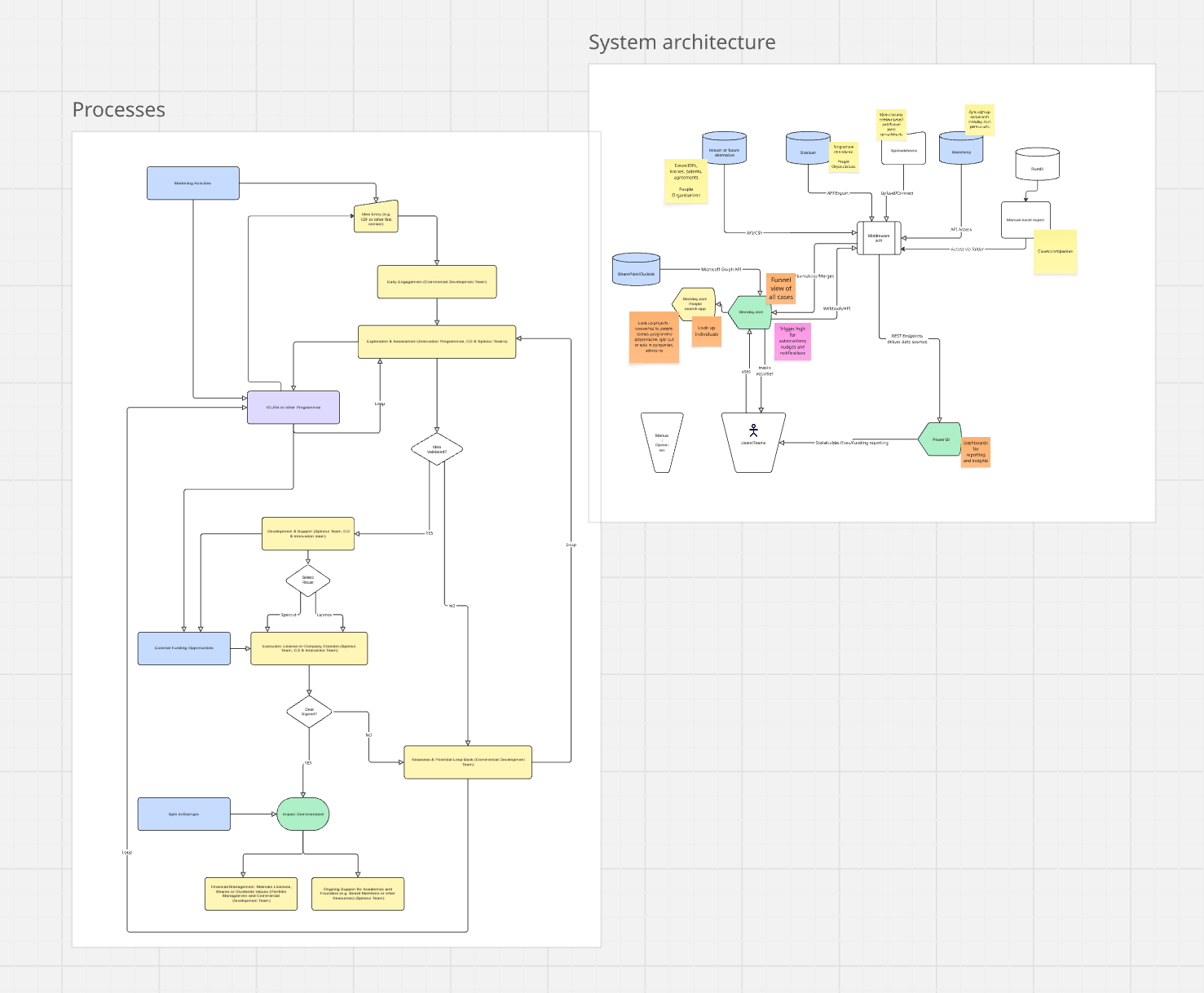Select the Idea Validated decision diamond

pyautogui.click(x=437, y=448)
